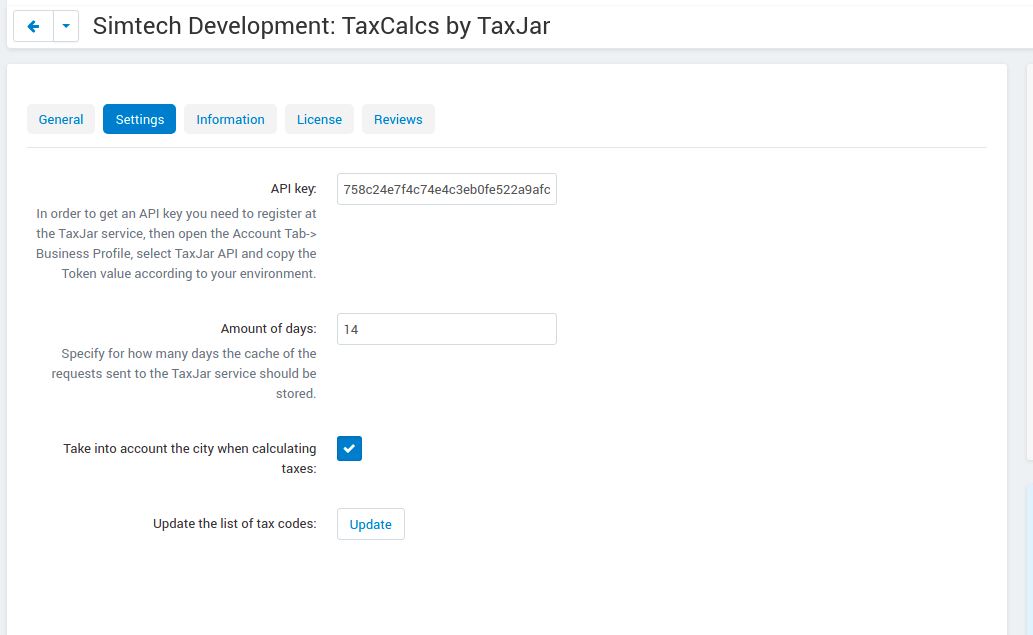The image size is (1033, 635).
Task: Click the page title 'Simtech Development: TaxCalcs by TaxJar'
Action: coord(321,26)
